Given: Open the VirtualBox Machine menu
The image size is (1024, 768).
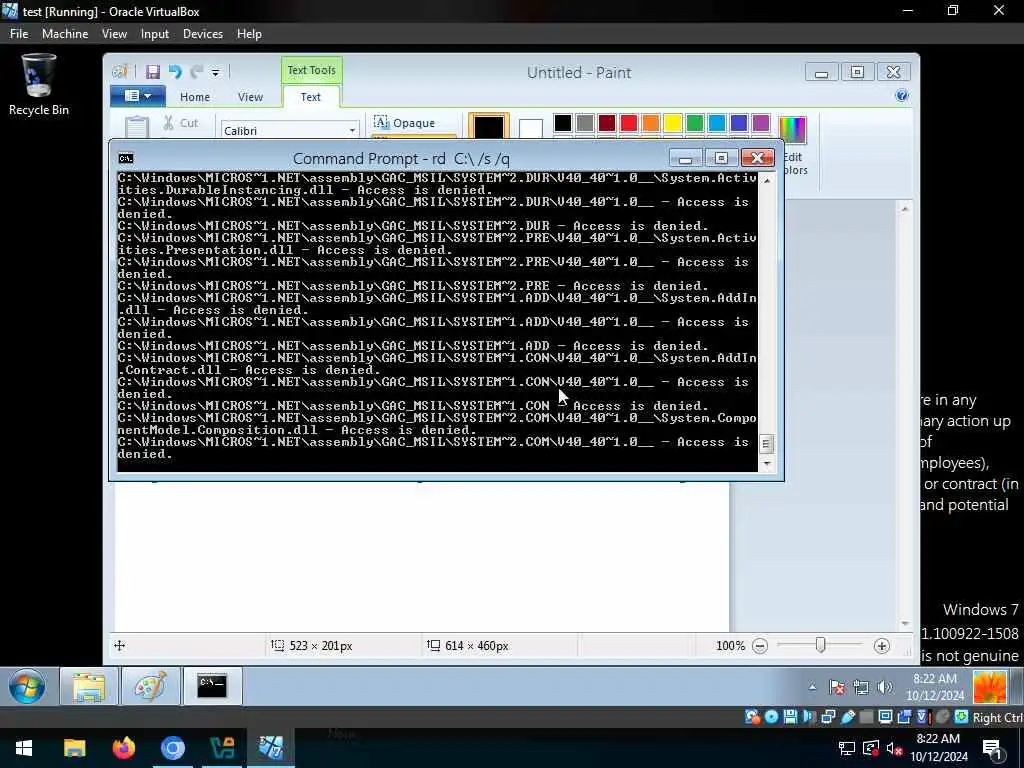Looking at the screenshot, I should (65, 34).
